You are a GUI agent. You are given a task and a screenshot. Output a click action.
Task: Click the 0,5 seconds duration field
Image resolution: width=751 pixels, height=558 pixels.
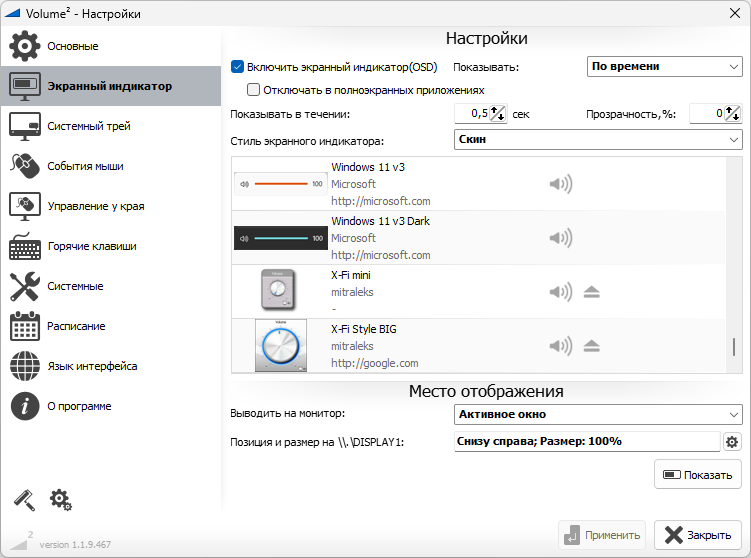point(472,114)
